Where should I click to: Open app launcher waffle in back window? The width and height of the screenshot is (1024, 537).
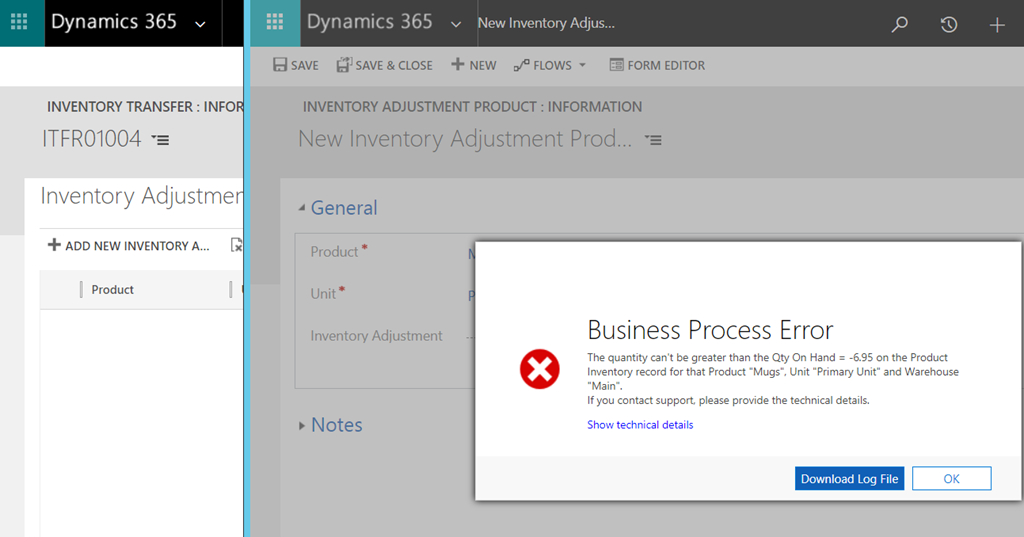(20, 22)
